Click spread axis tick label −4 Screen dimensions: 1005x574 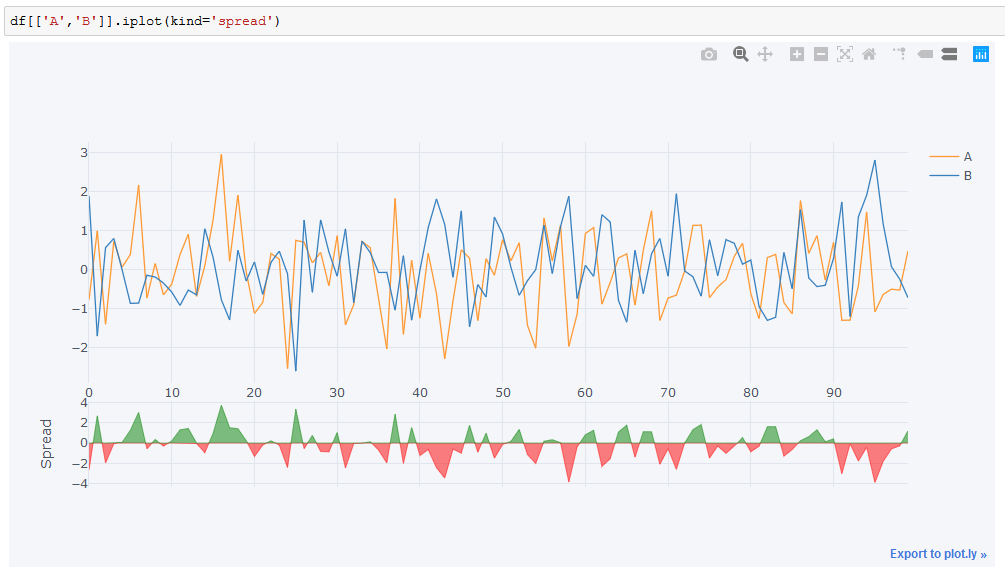click(79, 484)
